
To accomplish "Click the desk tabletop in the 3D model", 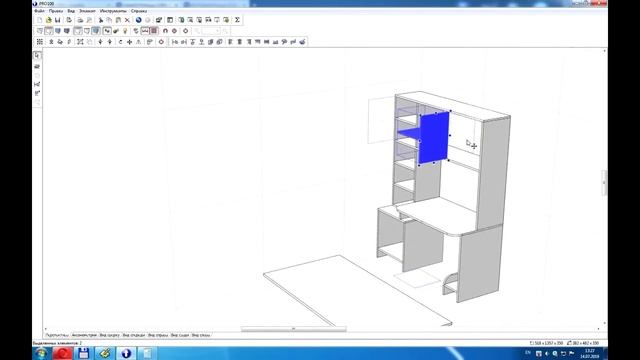I will click(x=439, y=215).
